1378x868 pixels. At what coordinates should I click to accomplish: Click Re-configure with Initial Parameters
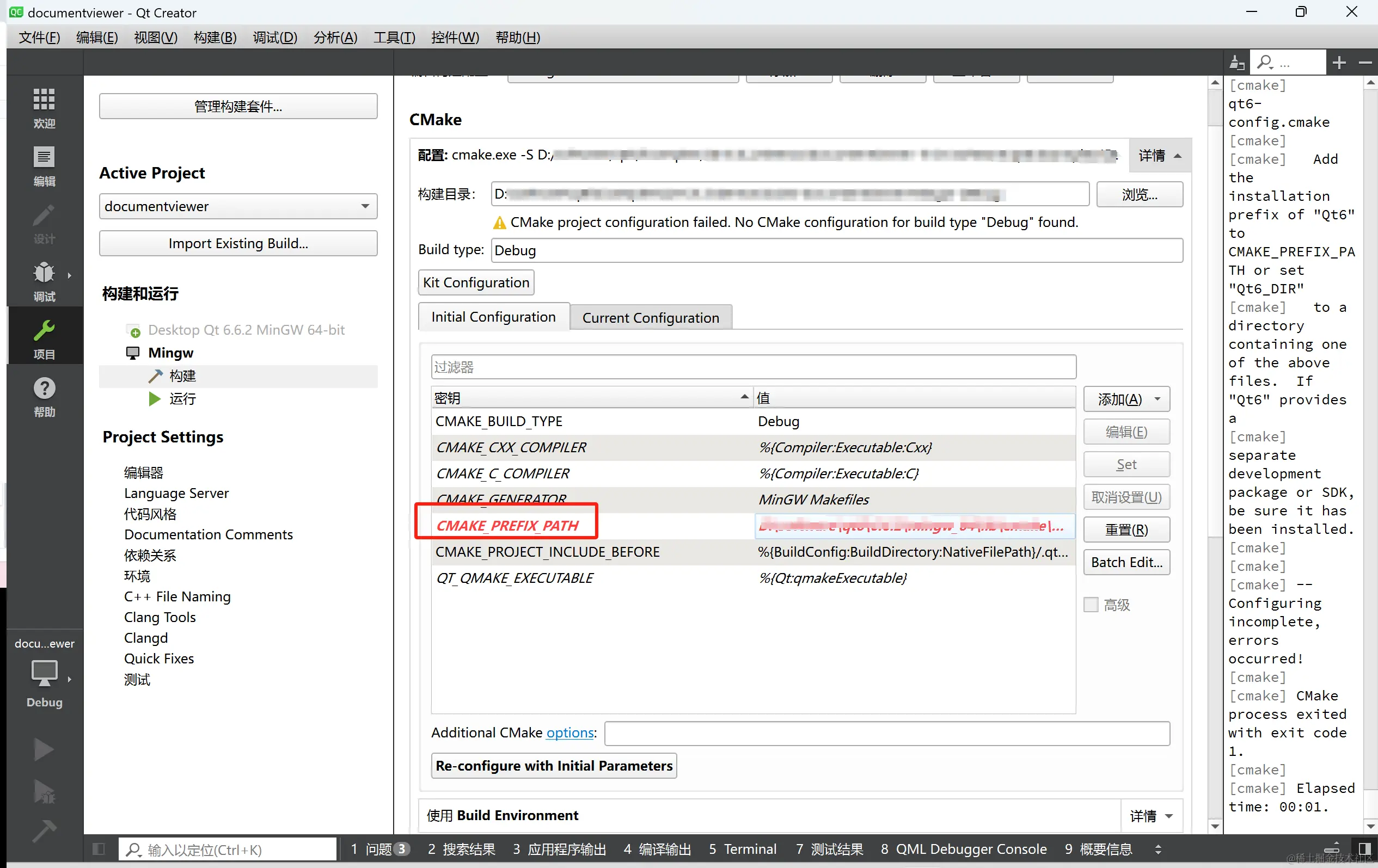[554, 766]
